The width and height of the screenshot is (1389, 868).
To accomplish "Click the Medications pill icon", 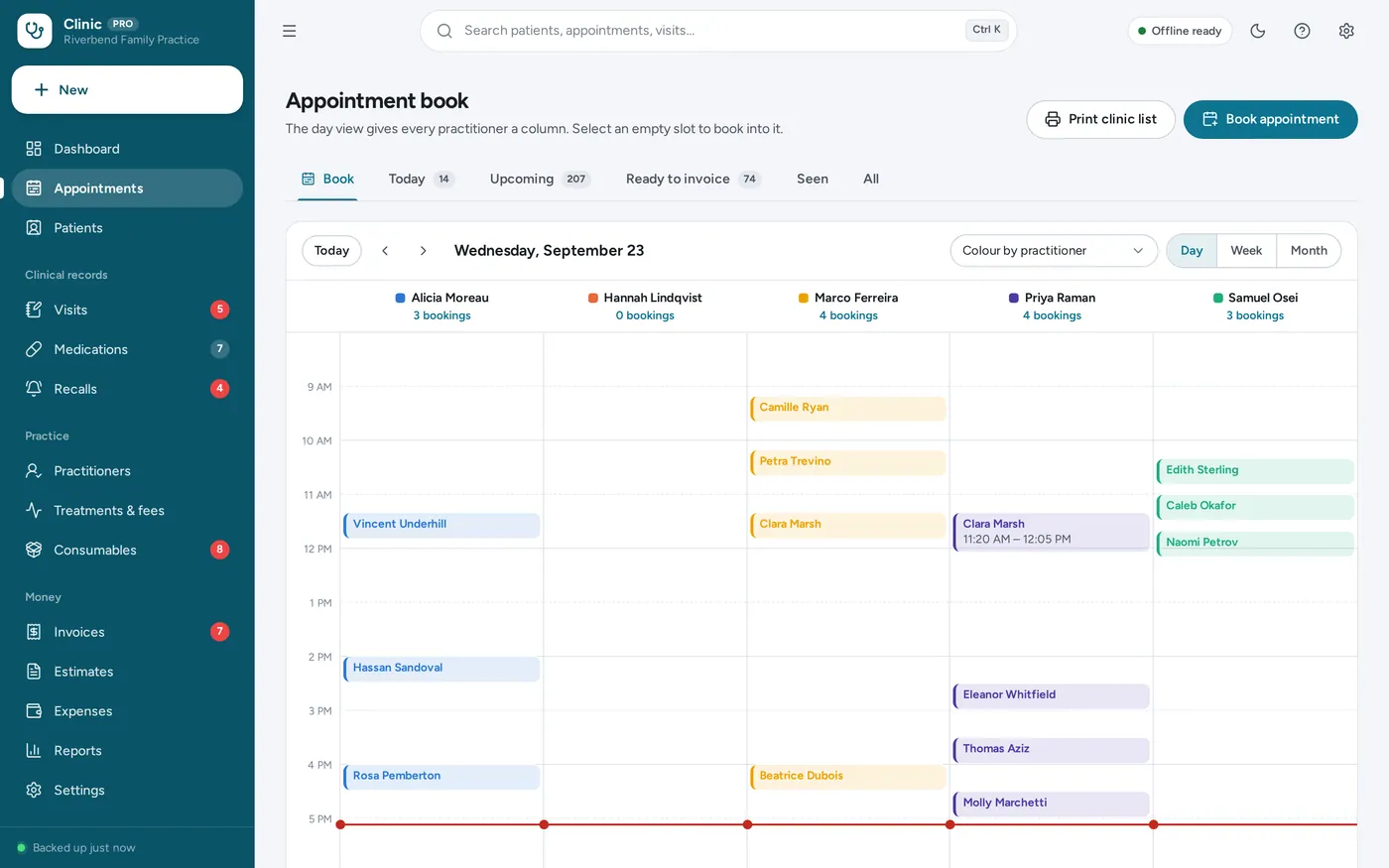I will point(34,349).
